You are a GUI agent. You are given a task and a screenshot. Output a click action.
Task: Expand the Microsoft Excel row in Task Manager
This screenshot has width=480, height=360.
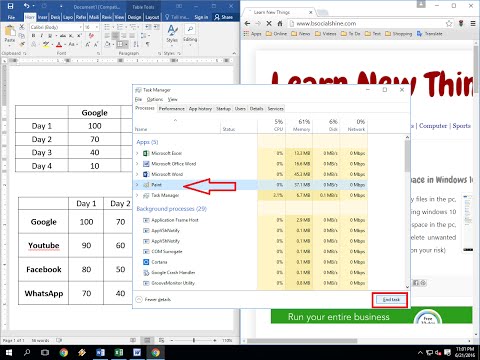click(137, 153)
